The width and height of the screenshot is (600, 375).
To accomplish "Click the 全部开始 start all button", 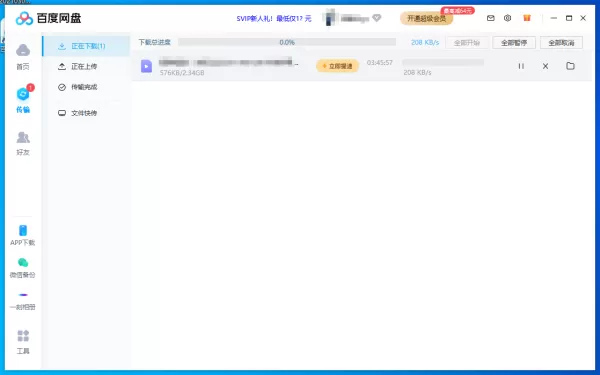I will coord(467,42).
